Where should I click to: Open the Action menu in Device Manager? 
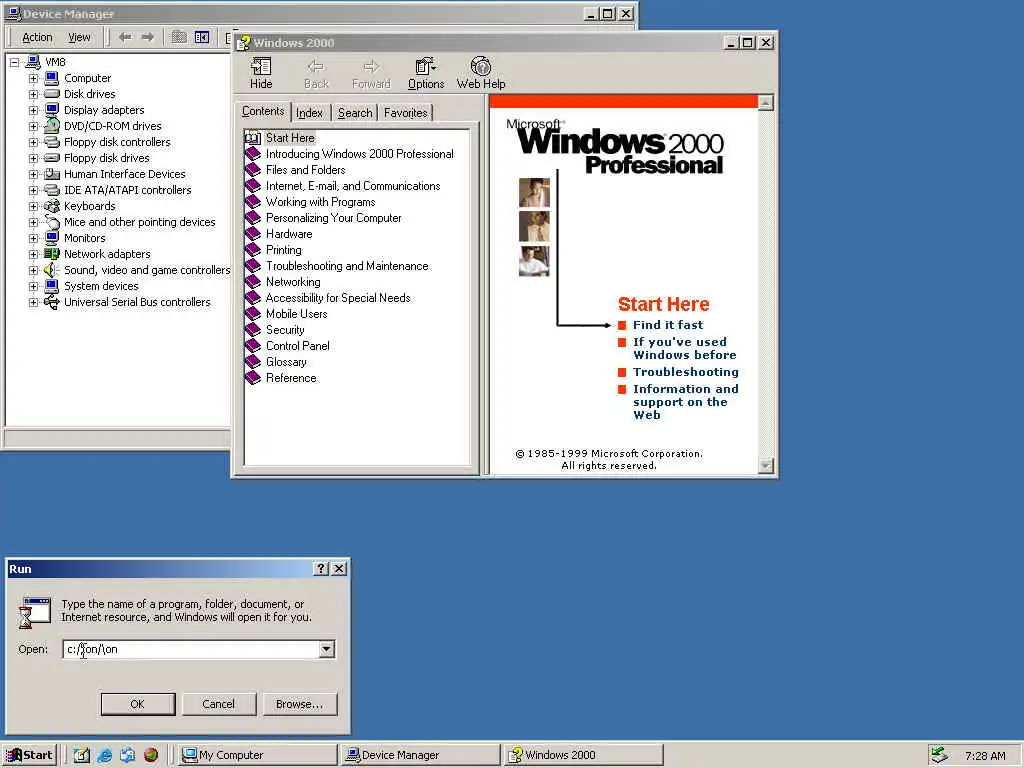(37, 37)
